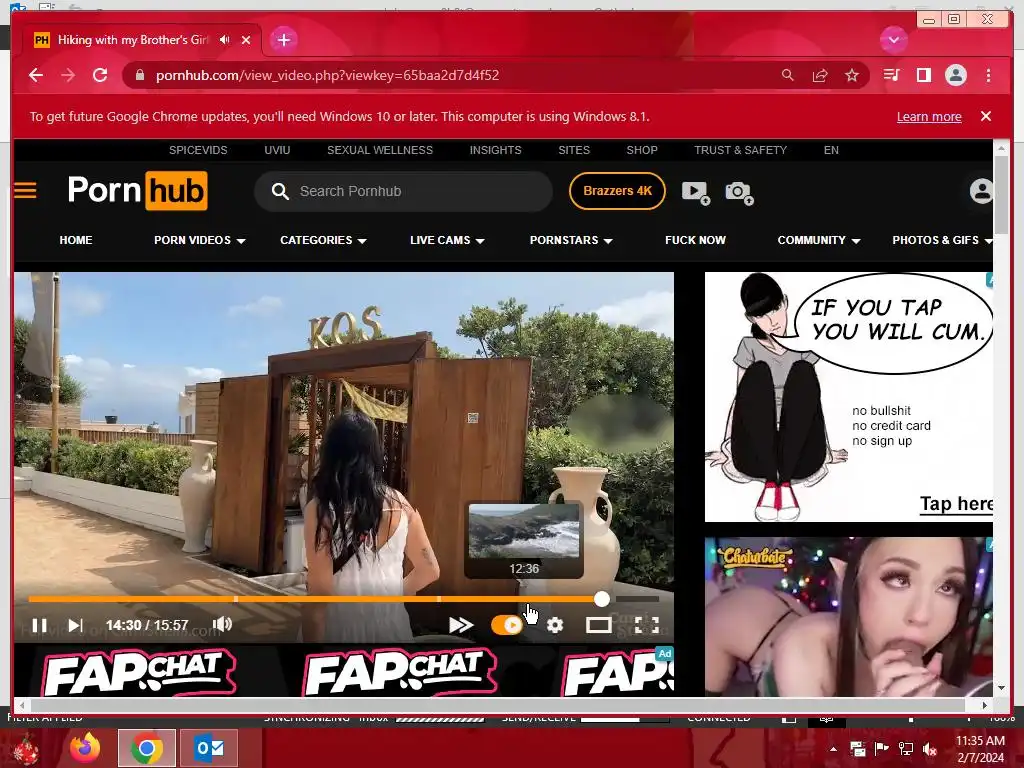Viewport: 1024px width, 768px height.
Task: Click the magnifier icon in the site search box
Action: pos(280,191)
